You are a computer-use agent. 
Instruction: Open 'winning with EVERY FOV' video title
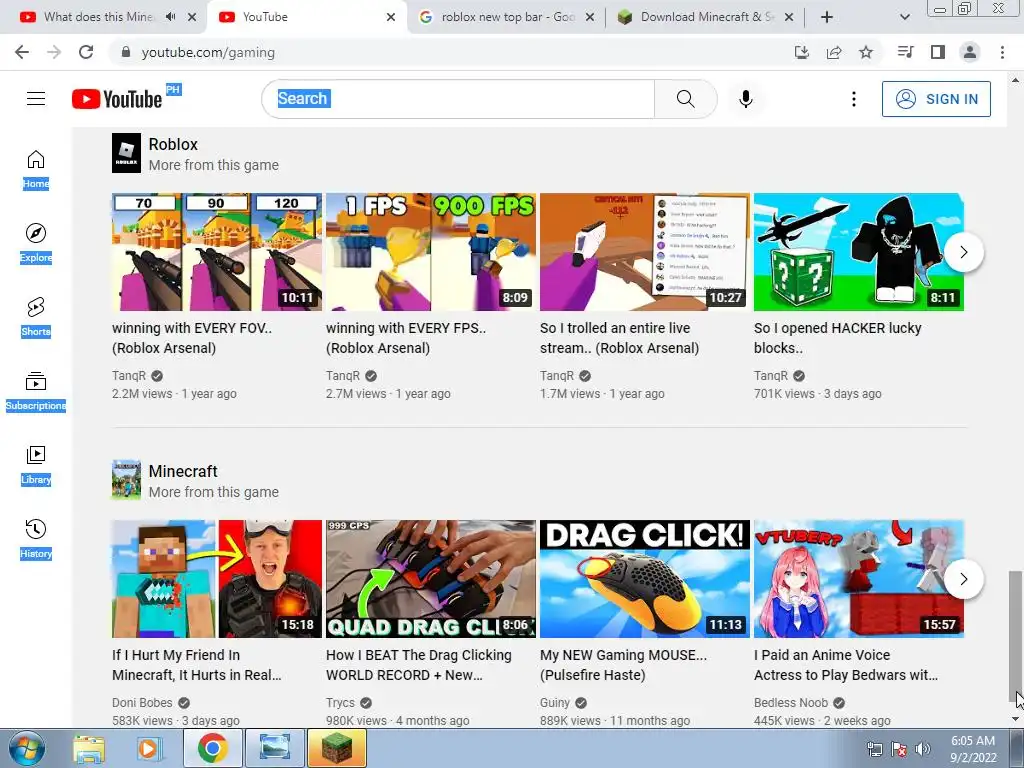click(x=192, y=338)
